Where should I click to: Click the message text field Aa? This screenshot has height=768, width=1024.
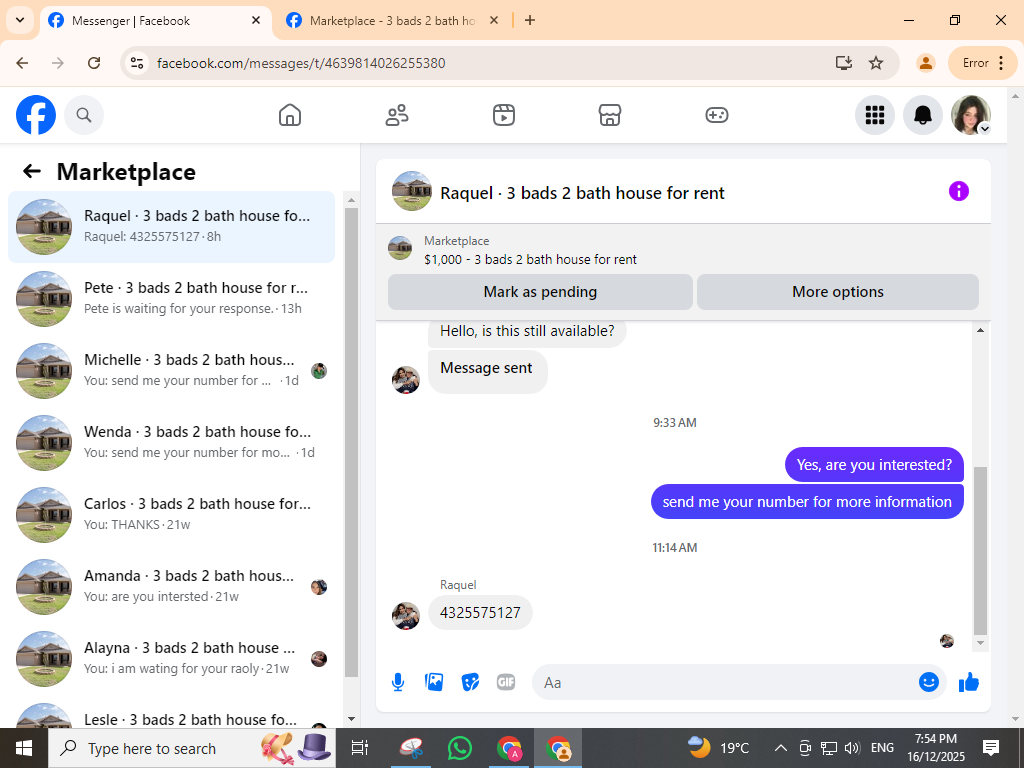(725, 682)
